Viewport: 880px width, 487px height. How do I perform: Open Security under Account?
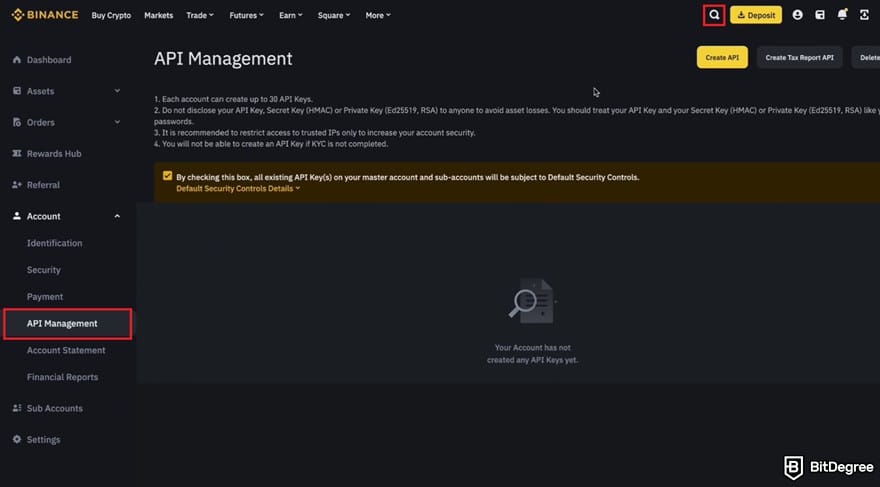43,270
